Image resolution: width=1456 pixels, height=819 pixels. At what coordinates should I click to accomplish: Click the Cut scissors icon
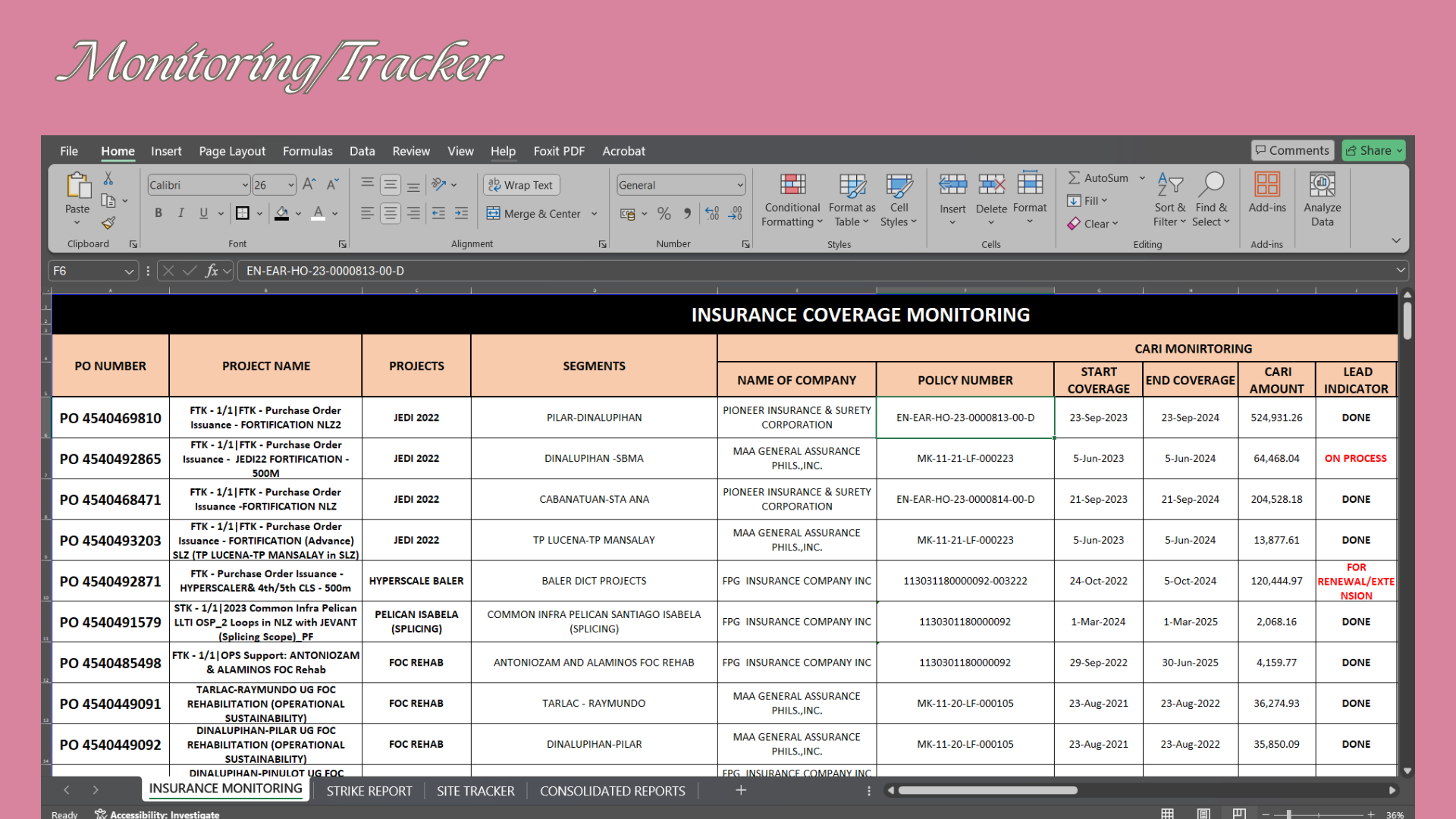coord(108,178)
